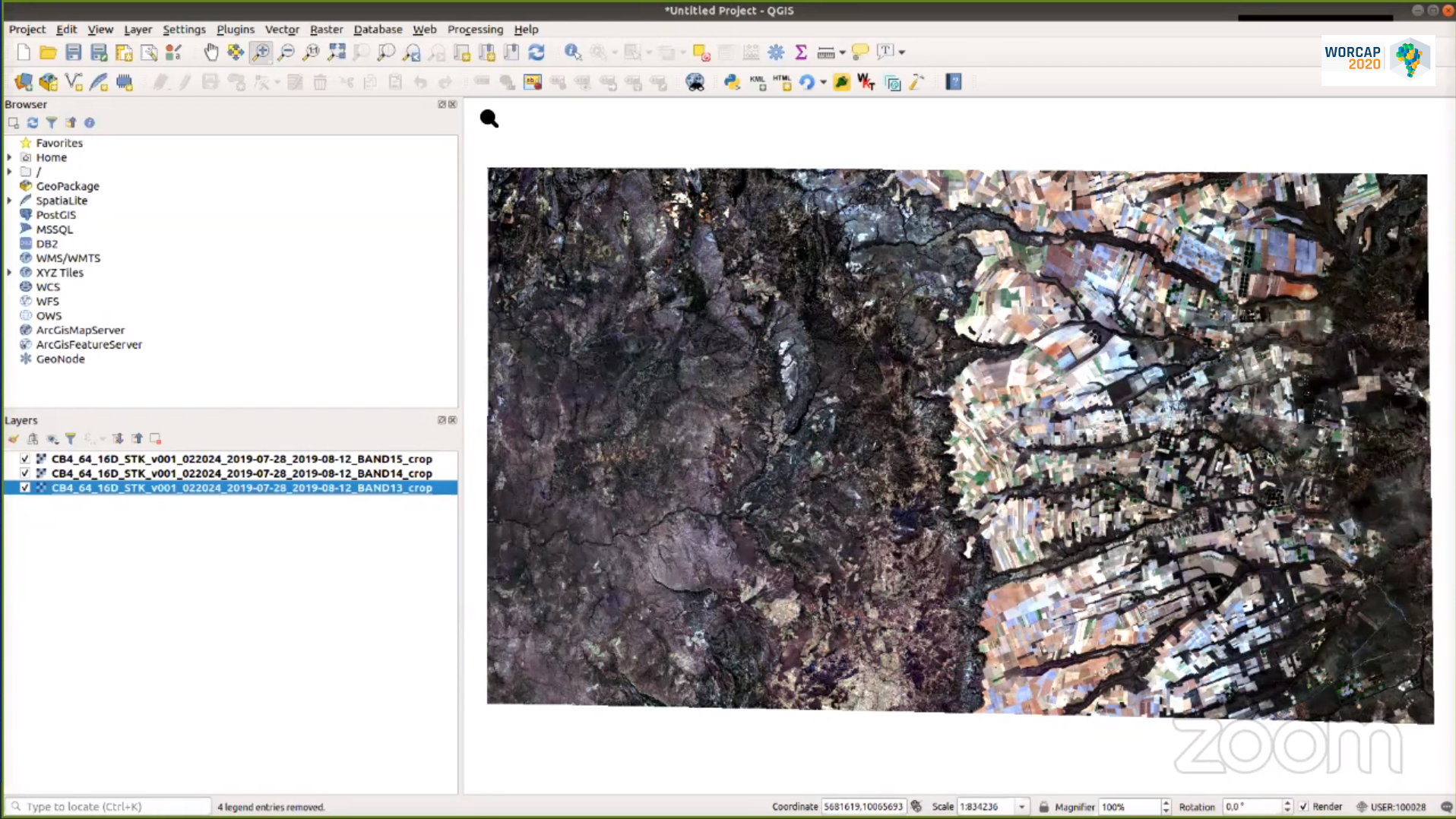The width and height of the screenshot is (1456, 819).
Task: Select the Pan Map hand tool
Action: click(x=210, y=52)
